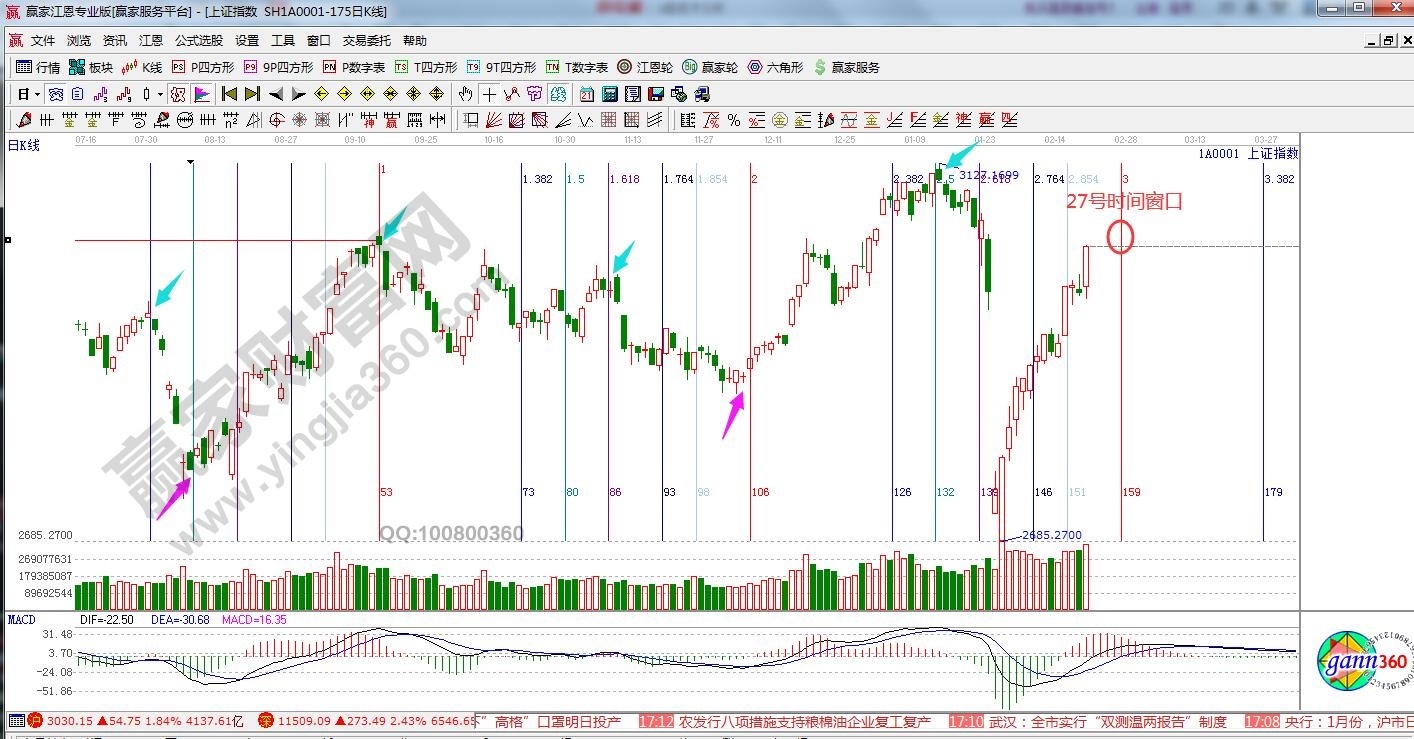1414x739 pixels.
Task: Toggle the colored flag indicator button
Action: point(202,94)
